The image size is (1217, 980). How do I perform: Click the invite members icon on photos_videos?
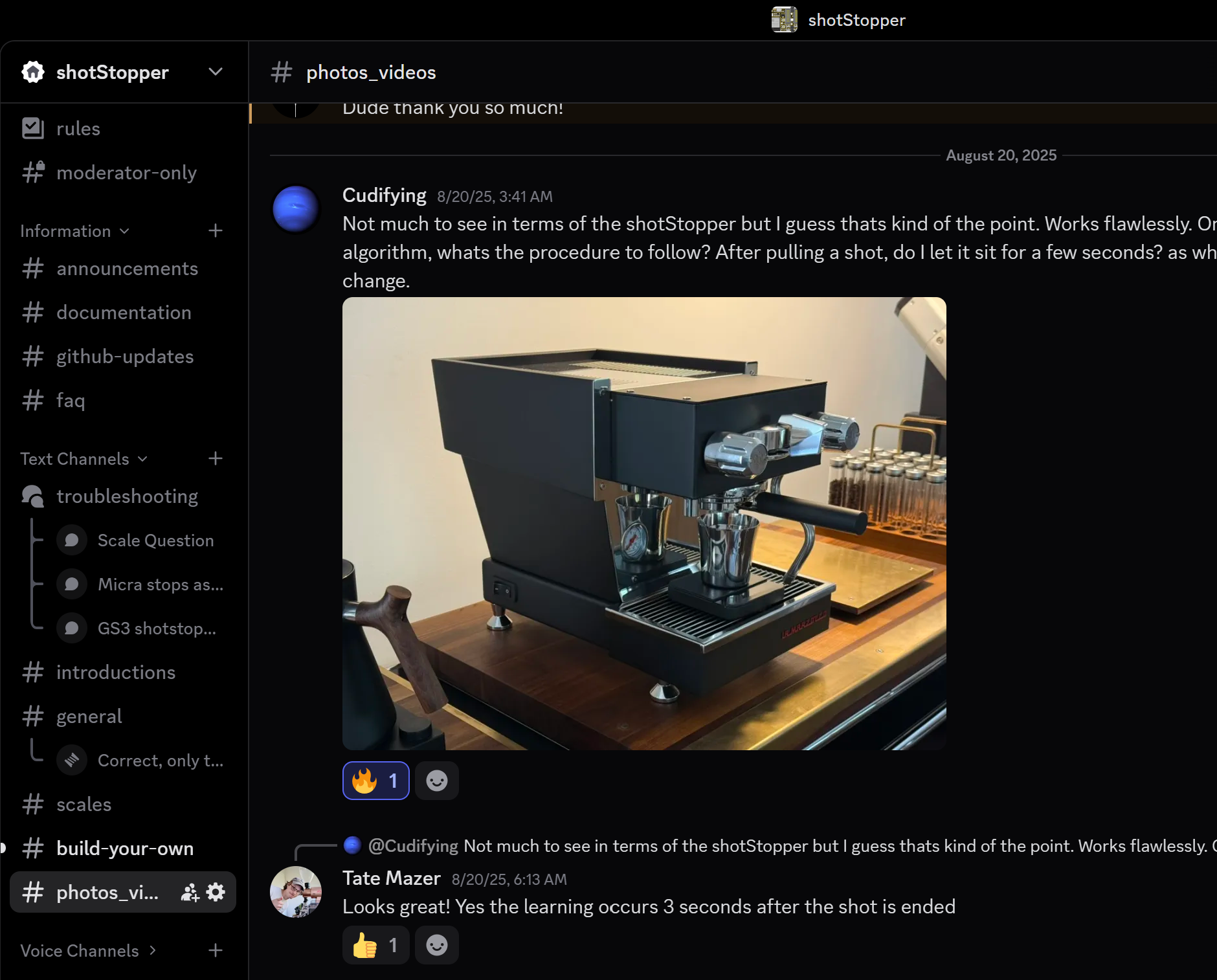[189, 891]
